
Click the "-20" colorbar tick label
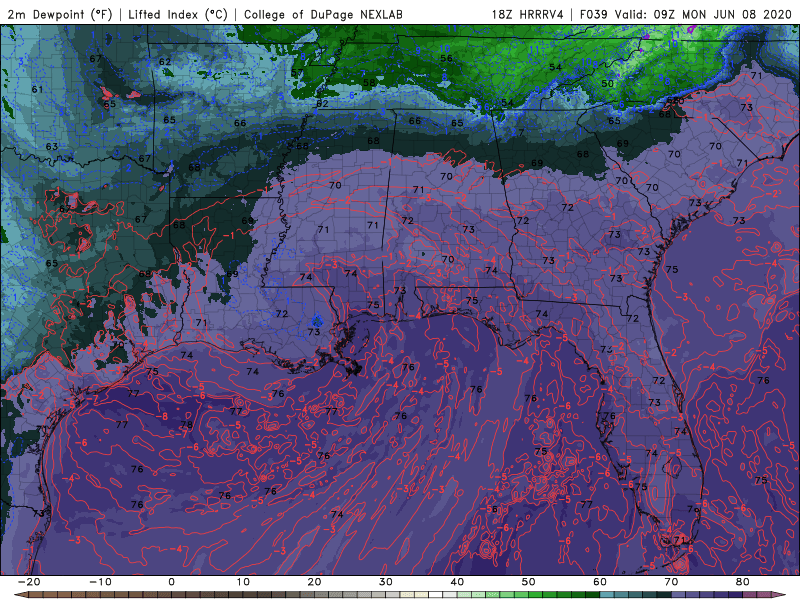pos(29,582)
